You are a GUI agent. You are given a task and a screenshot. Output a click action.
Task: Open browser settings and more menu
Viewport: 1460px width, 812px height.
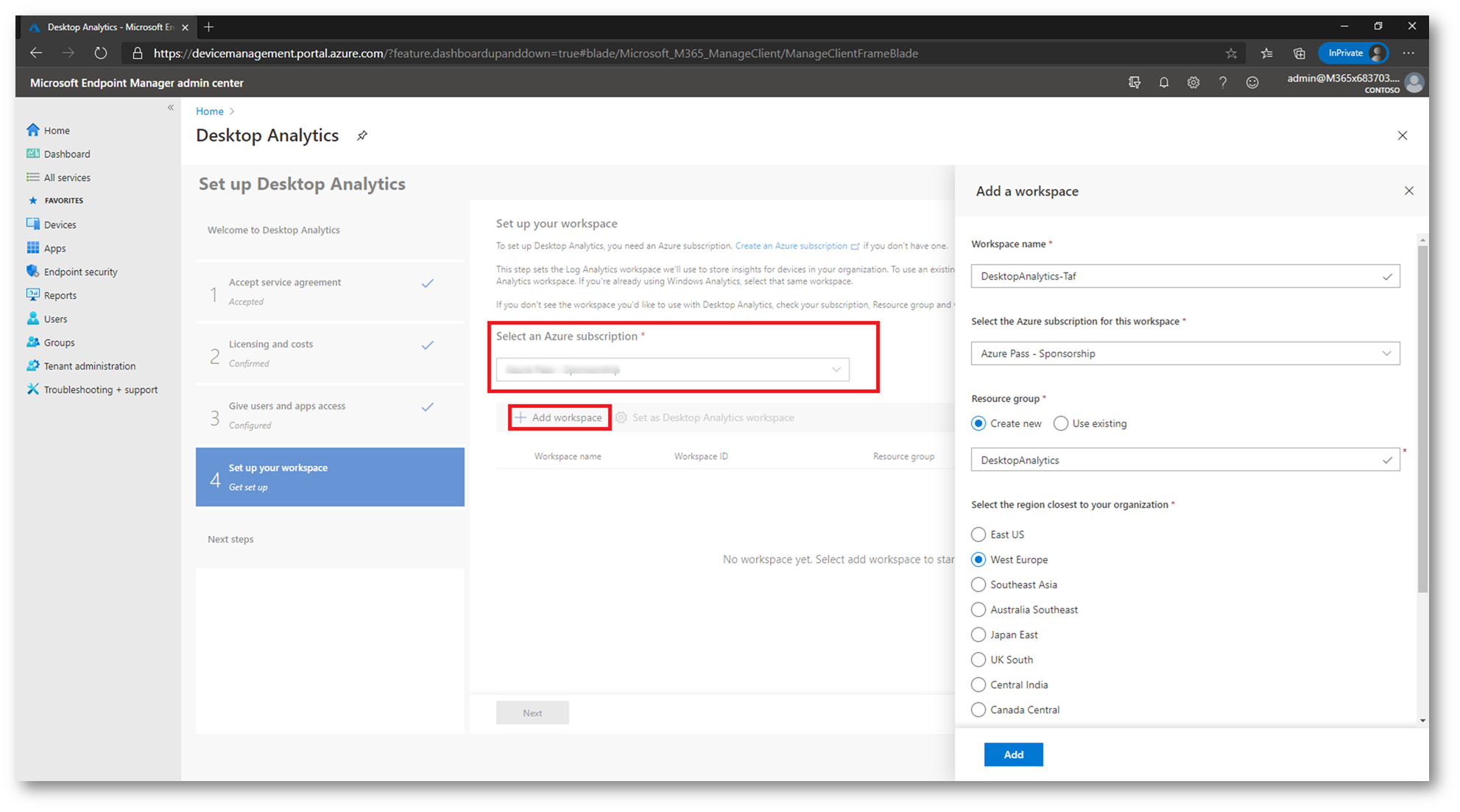click(x=1408, y=53)
